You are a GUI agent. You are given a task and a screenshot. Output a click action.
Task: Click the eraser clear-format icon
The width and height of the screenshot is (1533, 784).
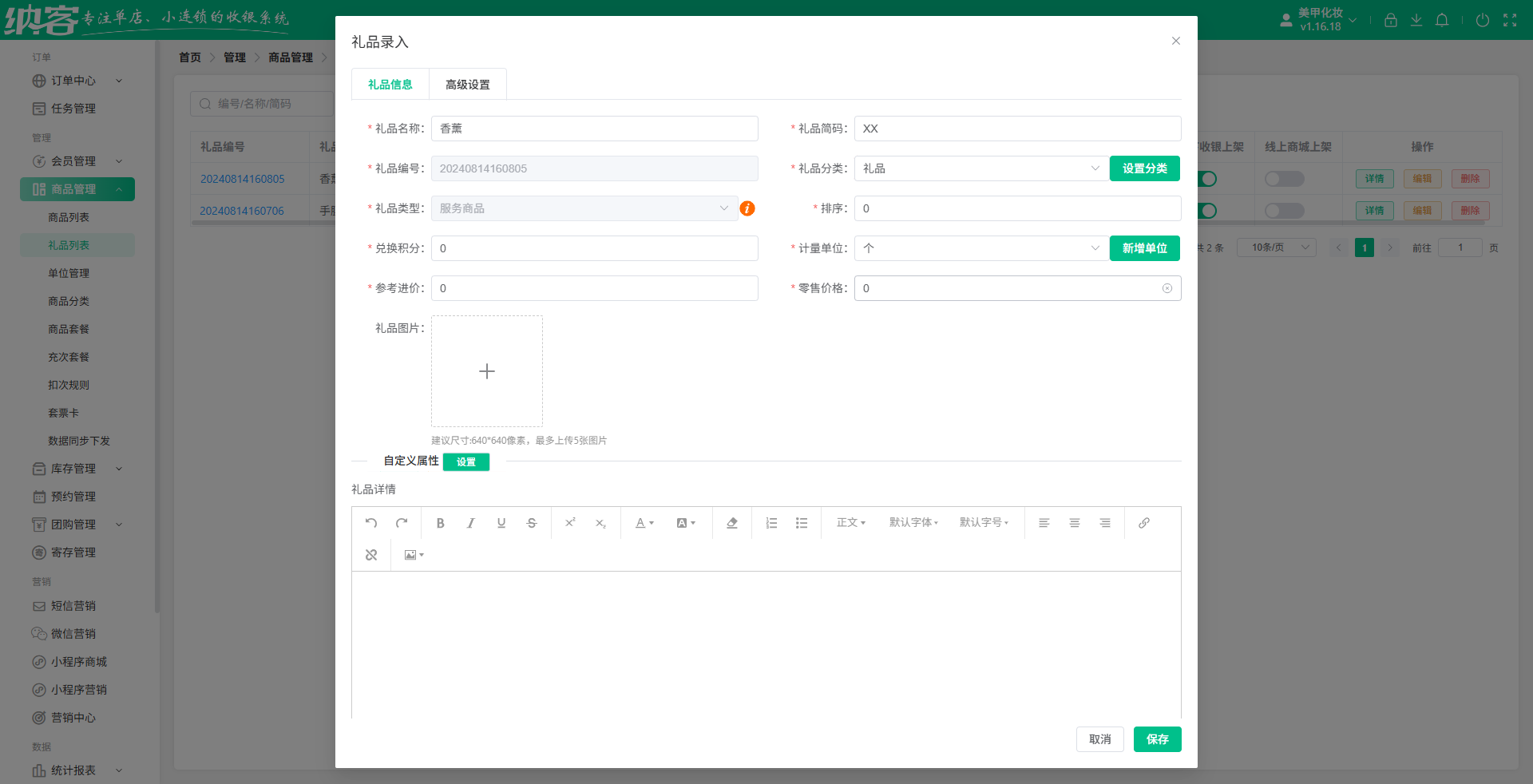(731, 523)
